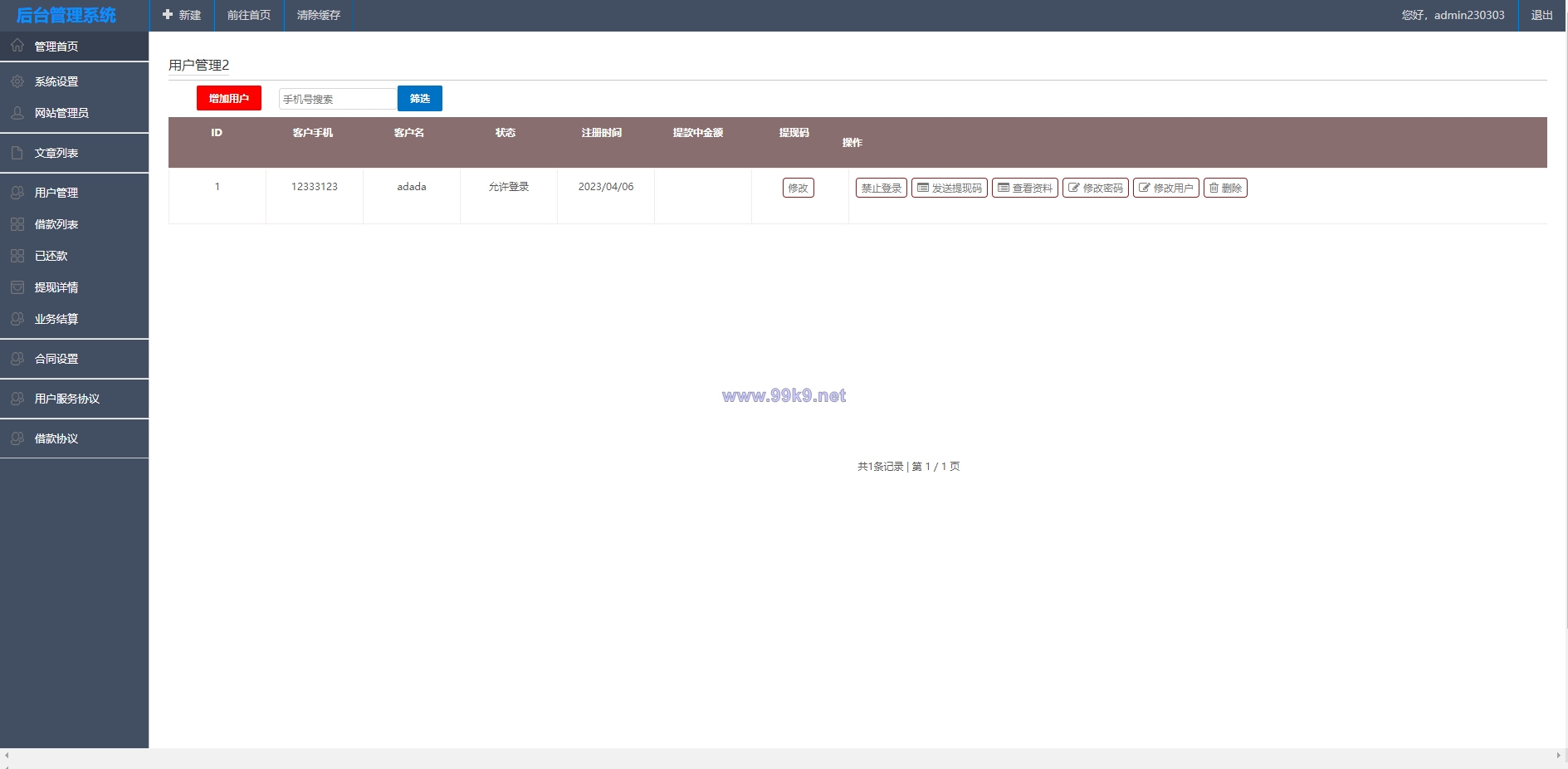Click the person icon beside 网站管理员

click(x=17, y=113)
